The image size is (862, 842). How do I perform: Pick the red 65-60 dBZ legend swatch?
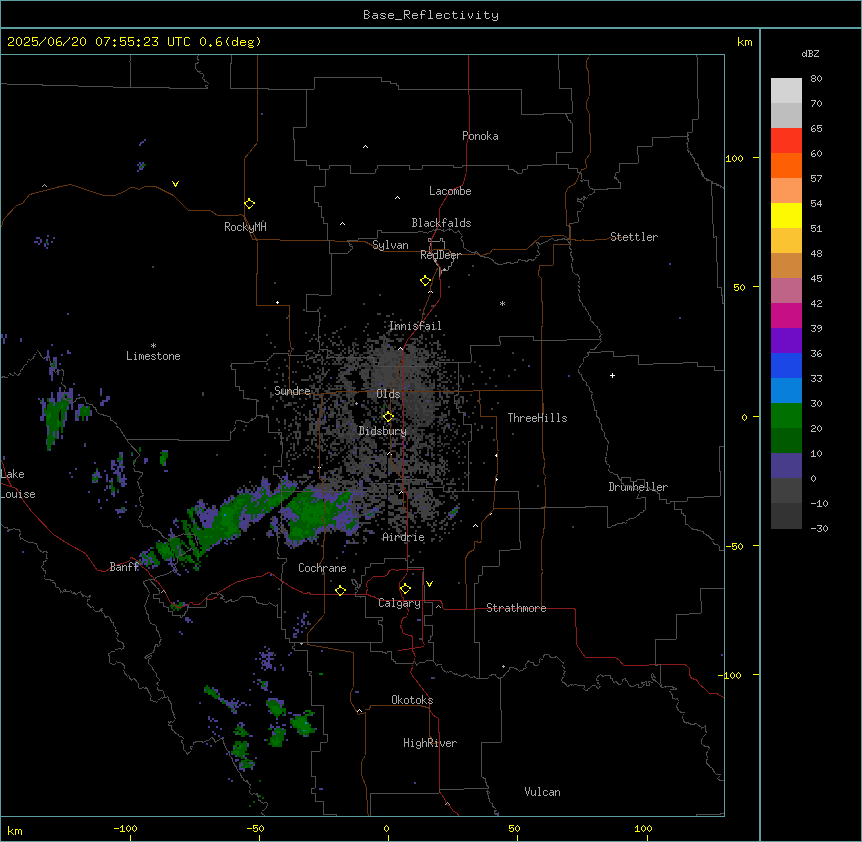coord(786,141)
